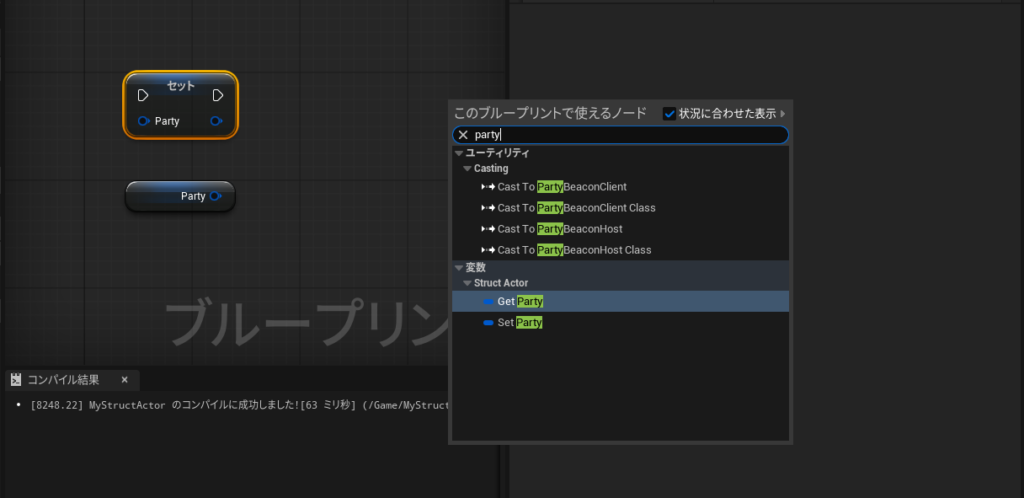Click the コンパイル結果 tab icon
The height and width of the screenshot is (498, 1024).
tap(16, 380)
